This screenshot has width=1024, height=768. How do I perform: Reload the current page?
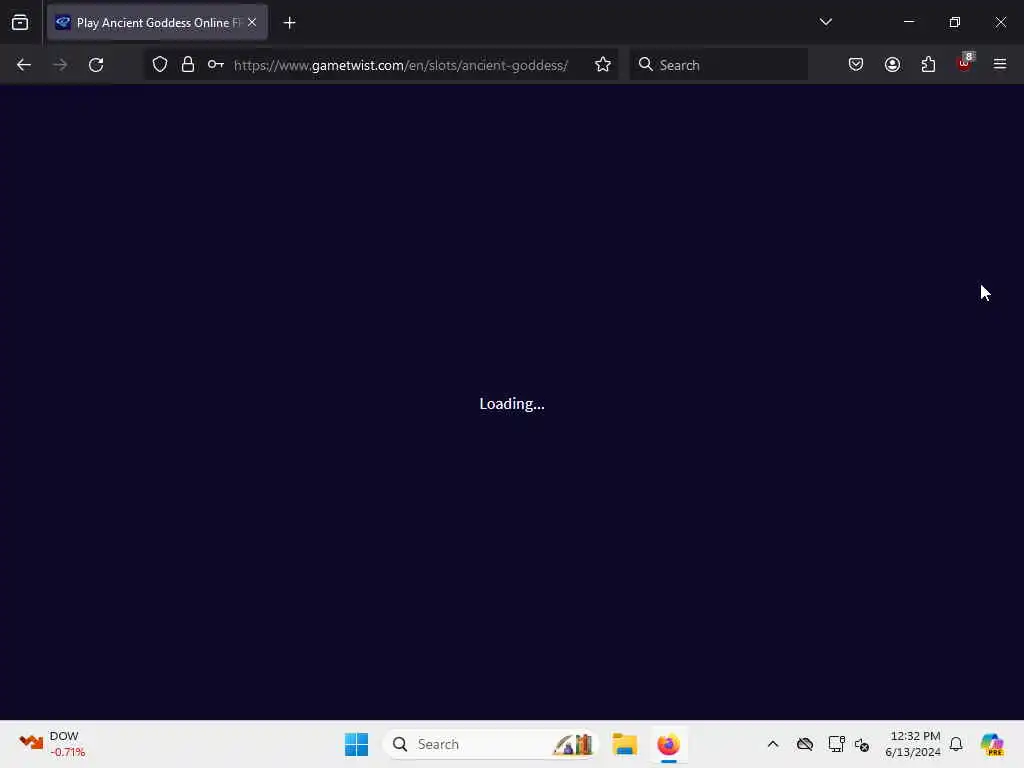96,65
